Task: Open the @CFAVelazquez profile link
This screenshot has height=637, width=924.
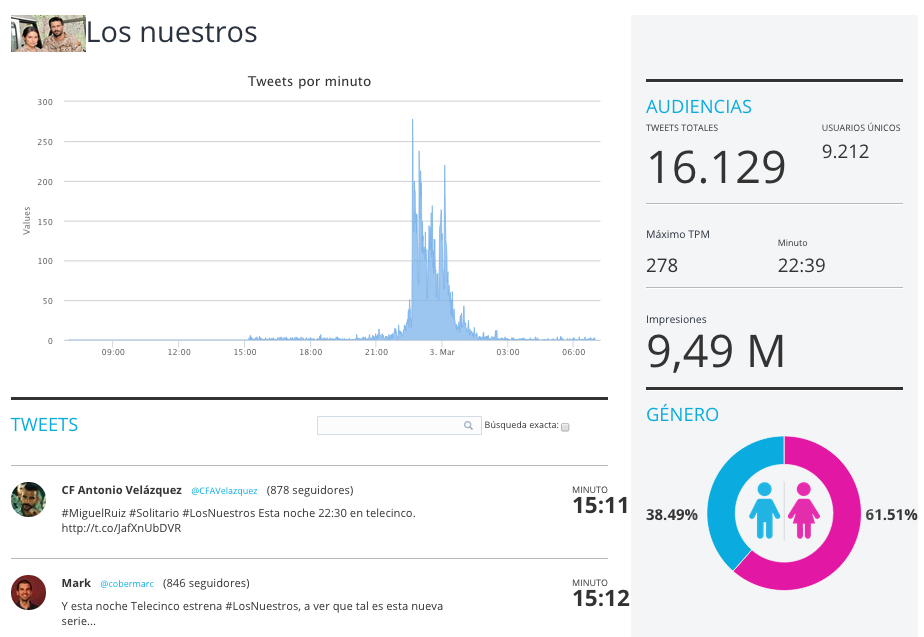Action: click(224, 491)
